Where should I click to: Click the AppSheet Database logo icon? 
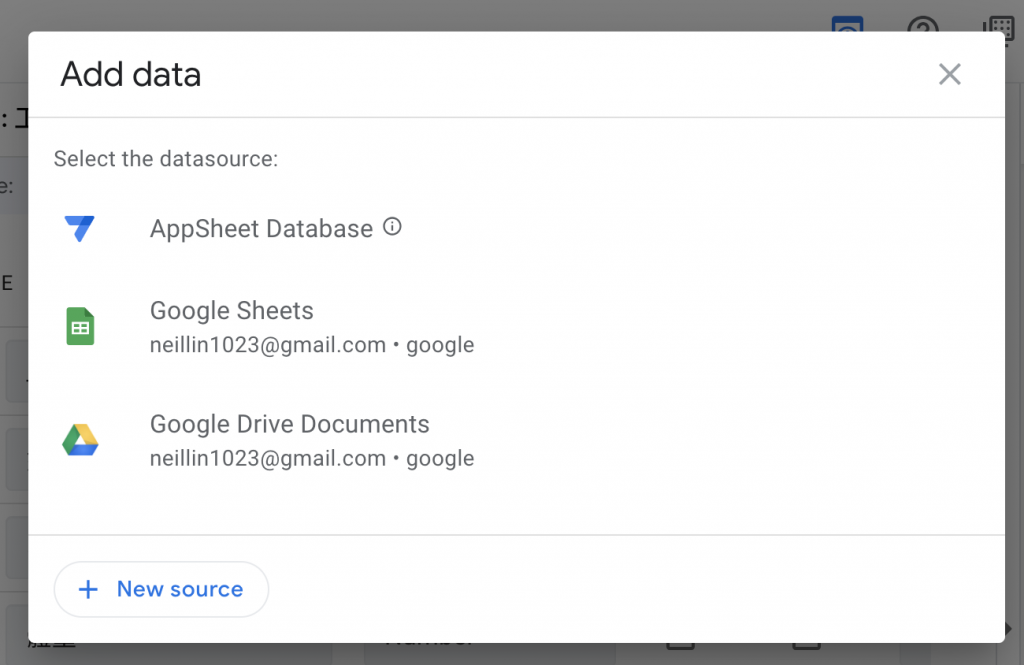[79, 228]
